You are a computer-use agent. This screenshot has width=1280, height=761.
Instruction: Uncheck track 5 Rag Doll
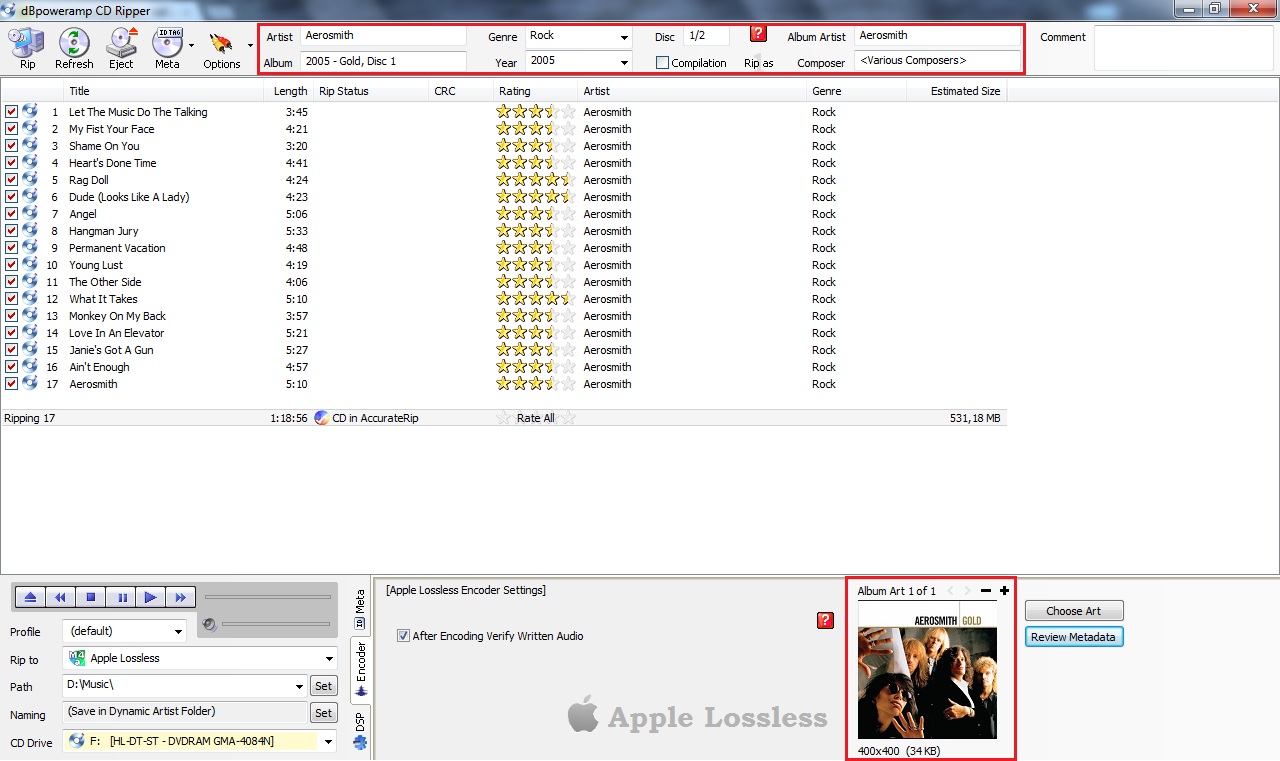11,180
